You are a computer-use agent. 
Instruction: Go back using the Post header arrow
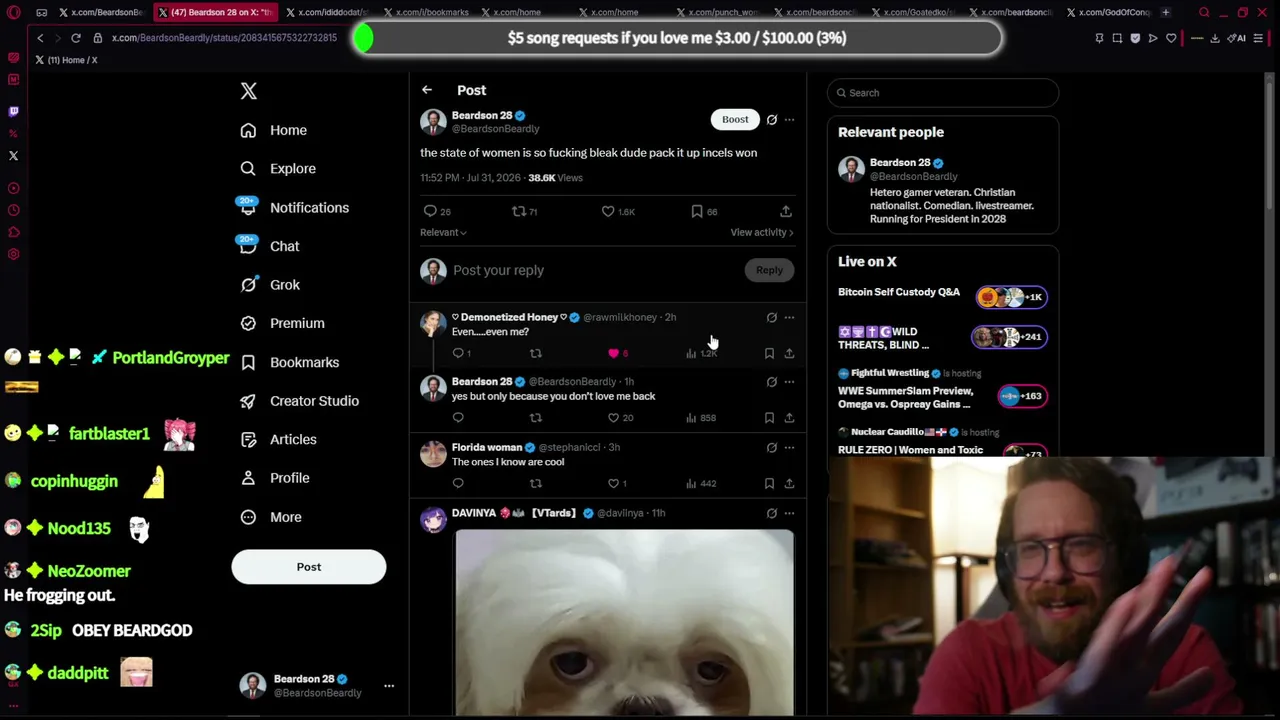(x=427, y=90)
